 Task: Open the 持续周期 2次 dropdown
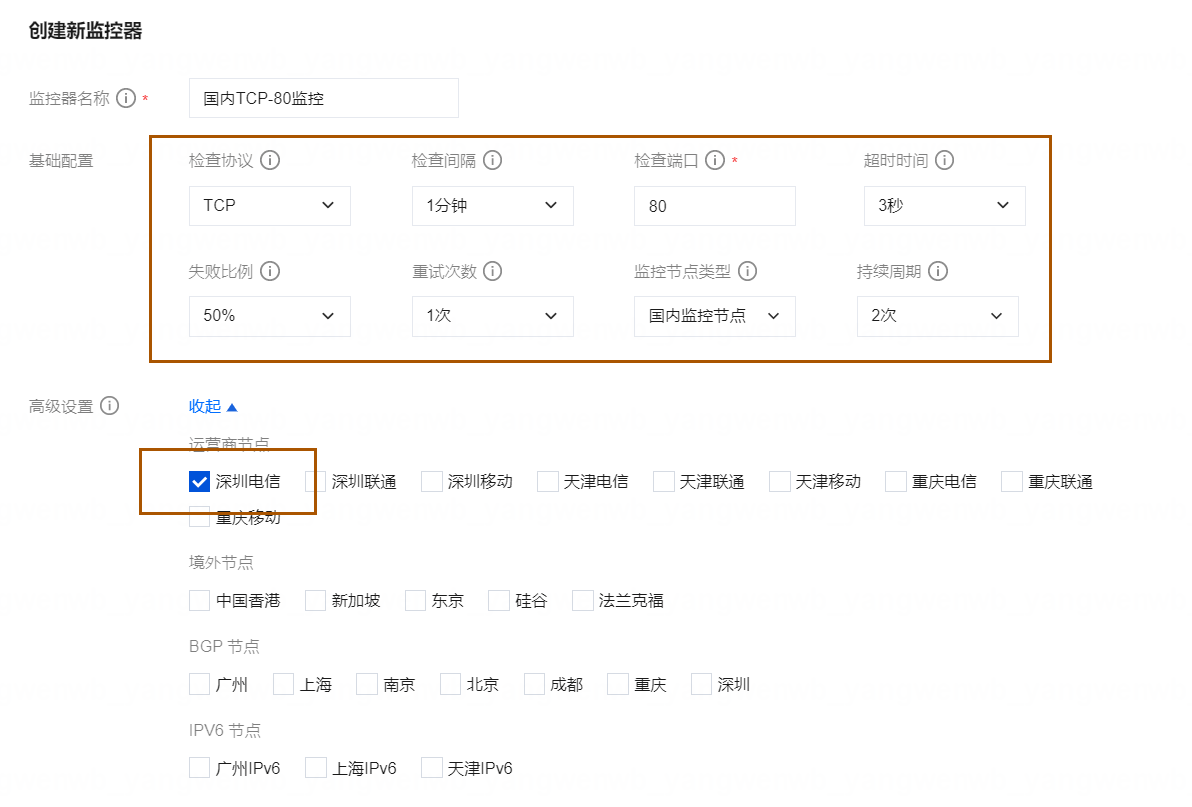point(937,316)
